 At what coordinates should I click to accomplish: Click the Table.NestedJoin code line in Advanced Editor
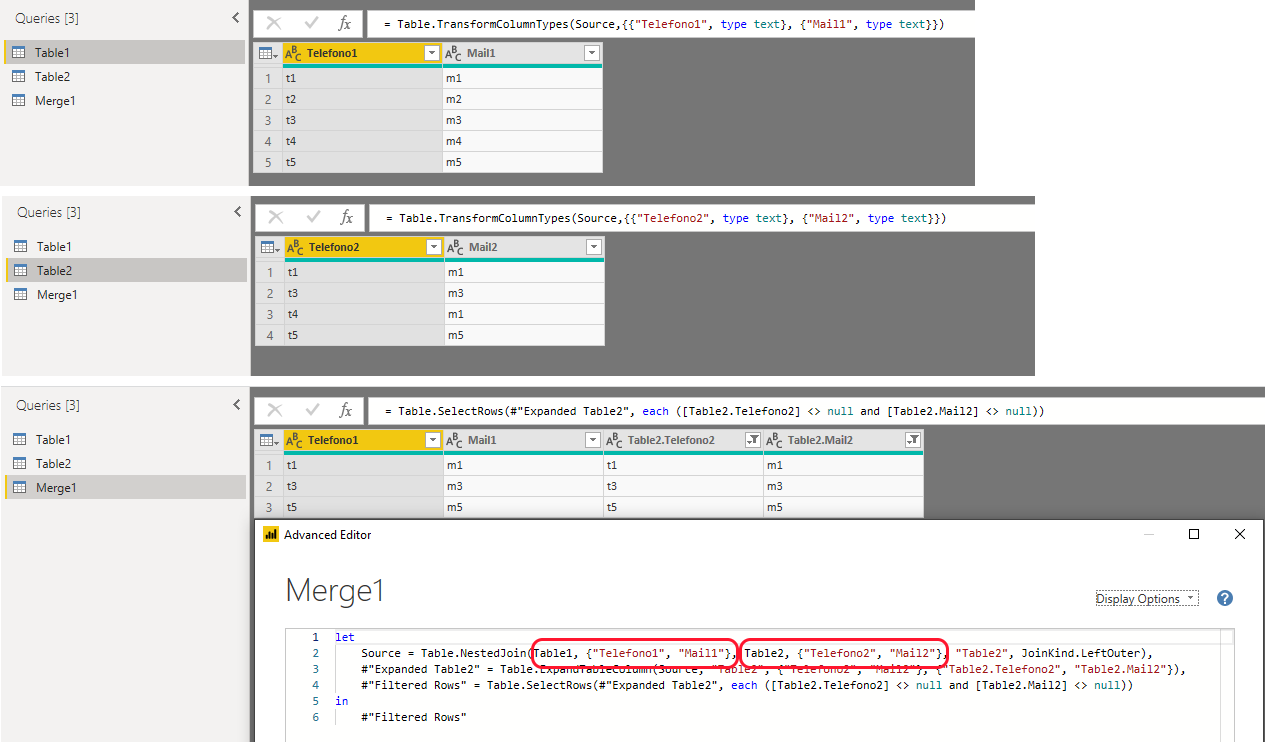(x=757, y=653)
